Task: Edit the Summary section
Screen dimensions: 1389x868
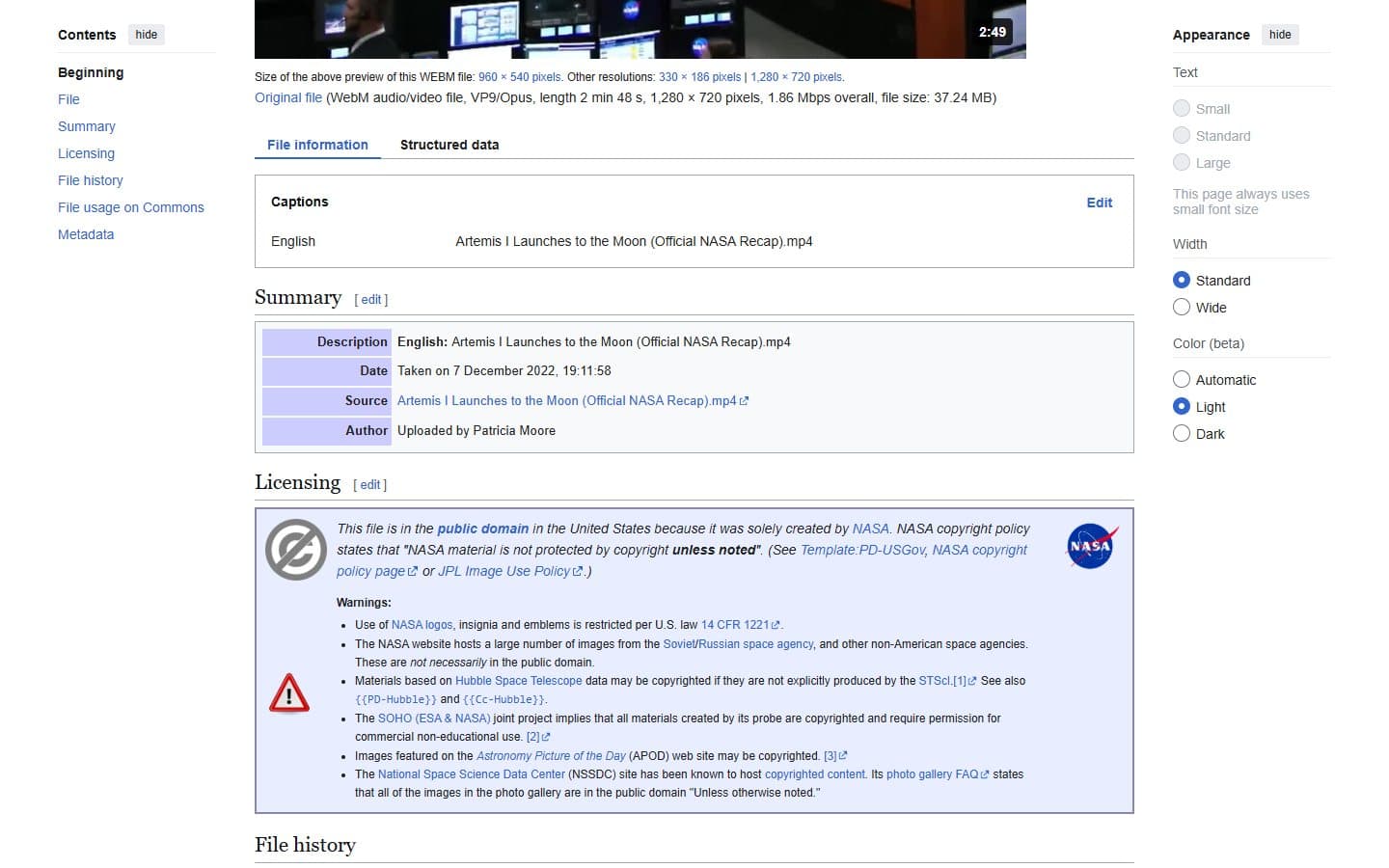Action: 371,300
